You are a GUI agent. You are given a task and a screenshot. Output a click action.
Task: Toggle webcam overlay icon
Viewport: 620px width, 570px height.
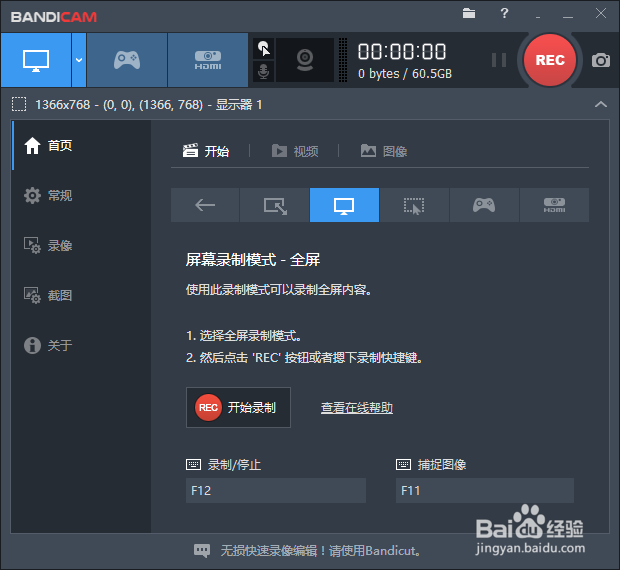305,60
